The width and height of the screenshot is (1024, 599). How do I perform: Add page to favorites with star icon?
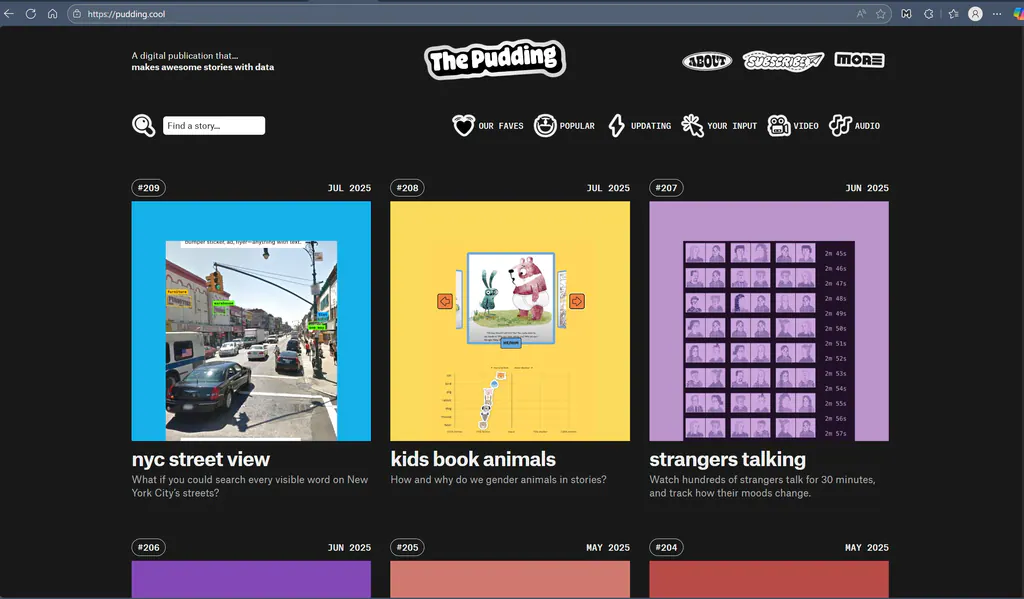click(881, 14)
